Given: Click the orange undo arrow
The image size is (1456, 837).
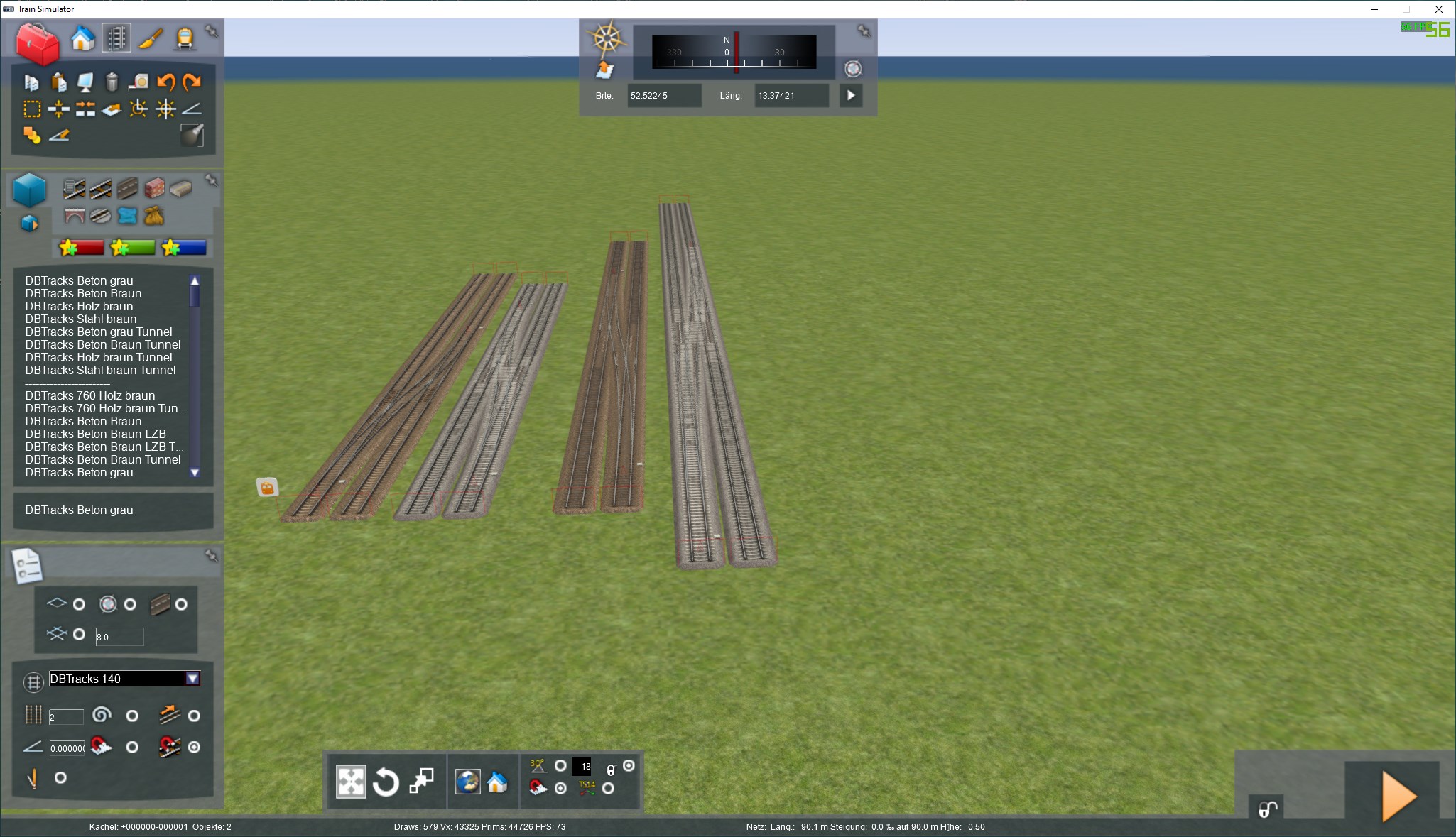Looking at the screenshot, I should [x=165, y=82].
